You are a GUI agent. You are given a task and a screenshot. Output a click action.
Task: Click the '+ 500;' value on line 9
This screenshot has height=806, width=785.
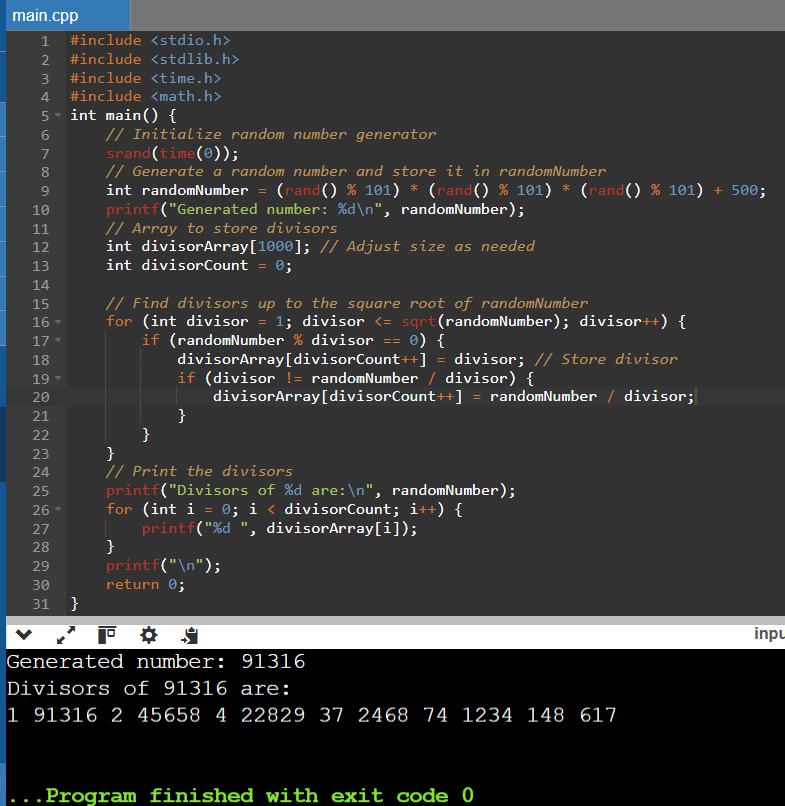click(x=740, y=190)
